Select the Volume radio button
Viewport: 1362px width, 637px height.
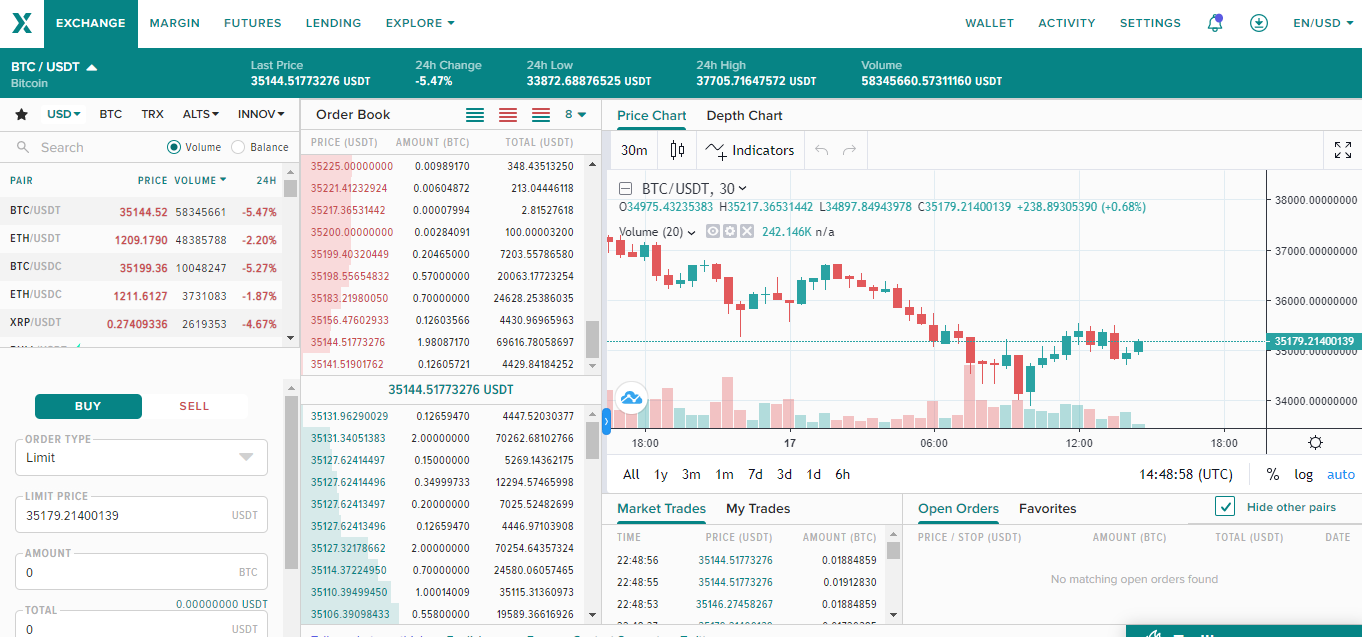pyautogui.click(x=174, y=147)
